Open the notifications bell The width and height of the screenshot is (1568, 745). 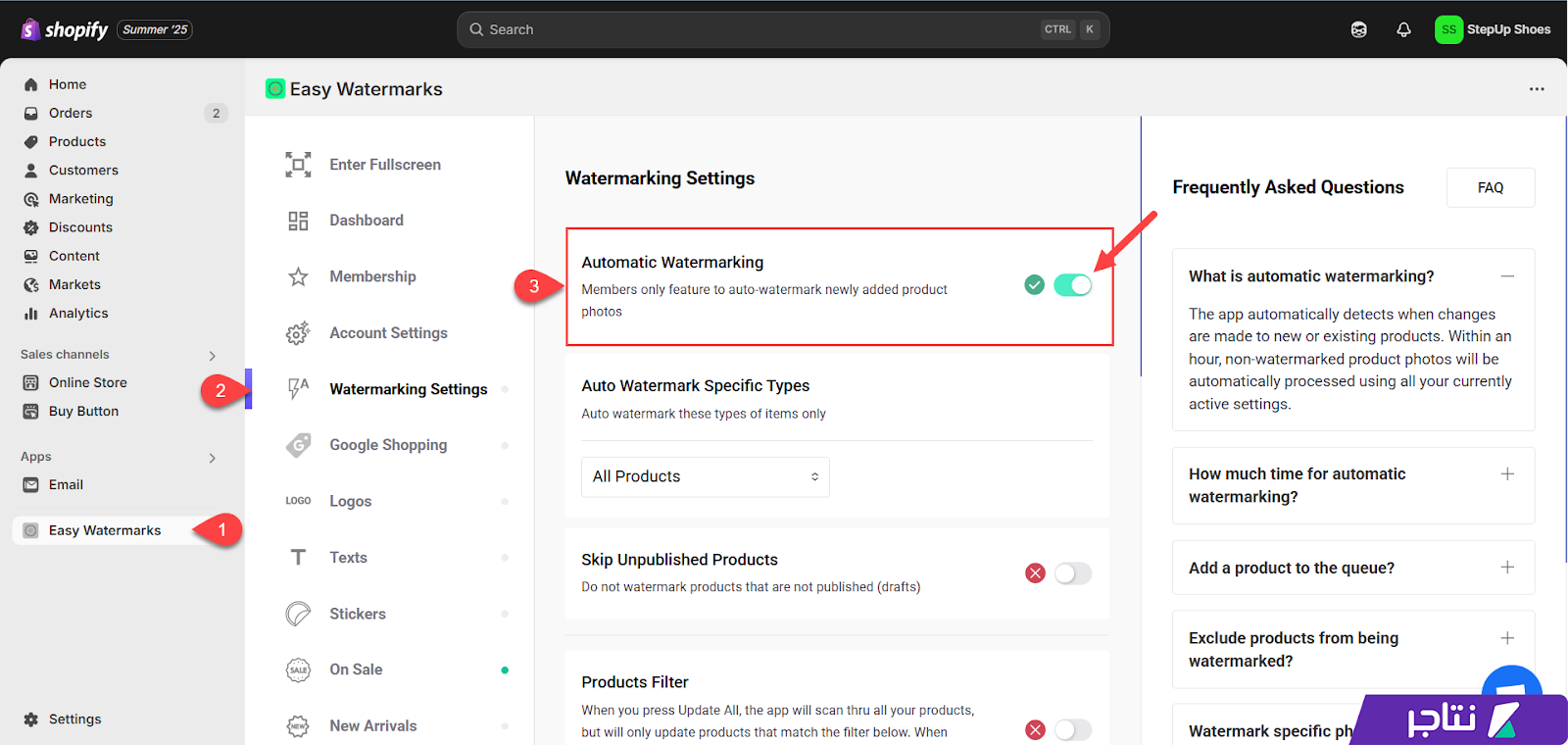pyautogui.click(x=1403, y=29)
